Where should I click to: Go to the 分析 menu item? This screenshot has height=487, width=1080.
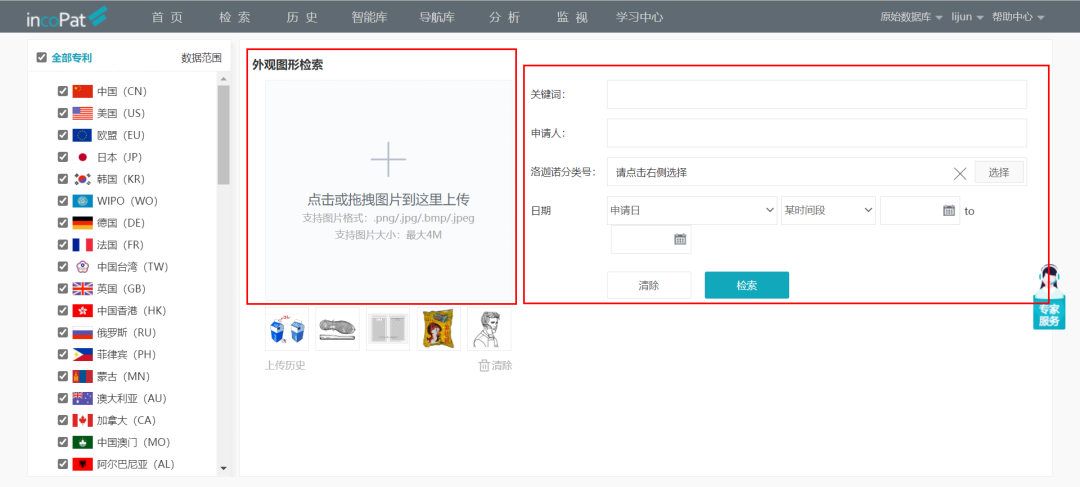(x=504, y=18)
